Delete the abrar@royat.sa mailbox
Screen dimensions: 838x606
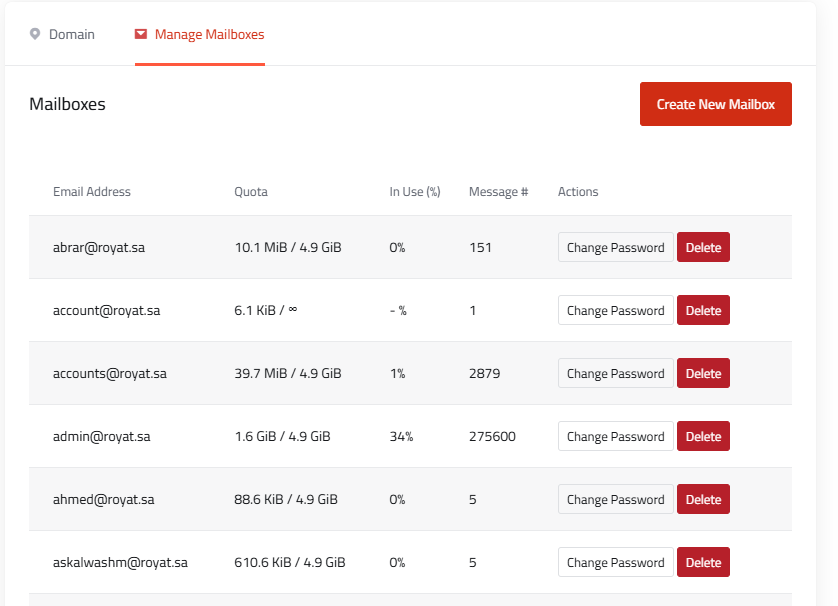coord(703,247)
